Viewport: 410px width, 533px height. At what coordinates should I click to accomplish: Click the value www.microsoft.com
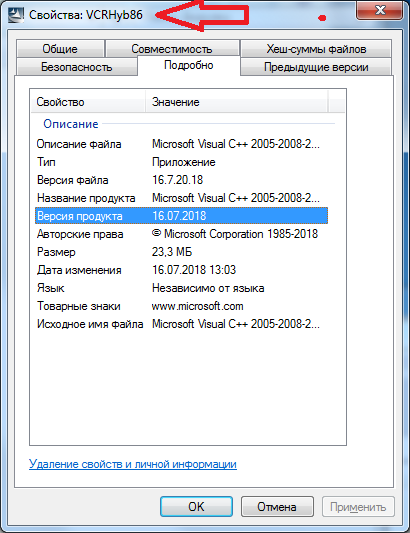coord(198,306)
